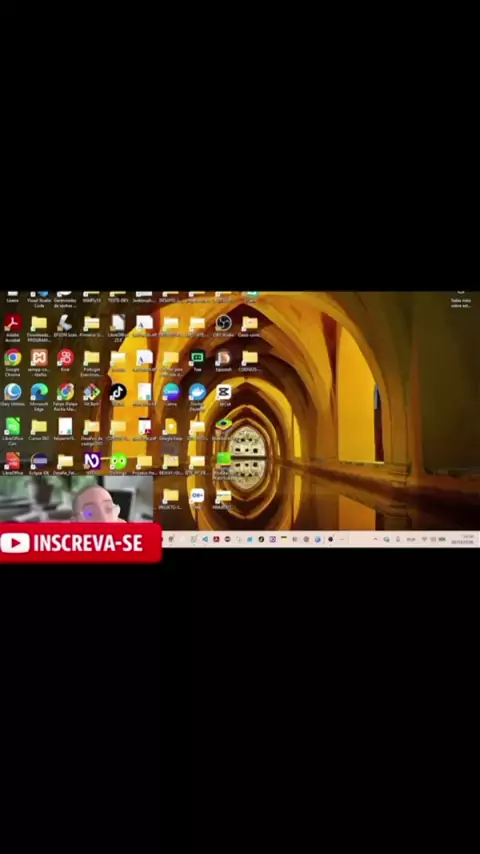Launch Google Chrome from the desktop

(x=13, y=362)
